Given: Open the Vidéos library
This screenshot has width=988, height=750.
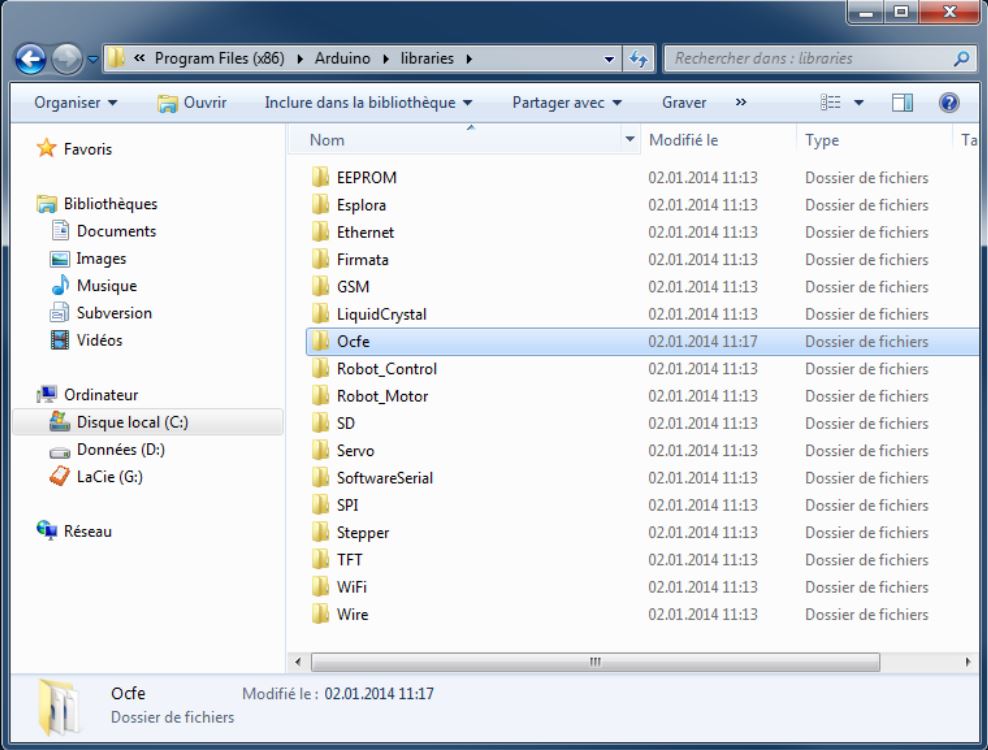Looking at the screenshot, I should coord(99,340).
